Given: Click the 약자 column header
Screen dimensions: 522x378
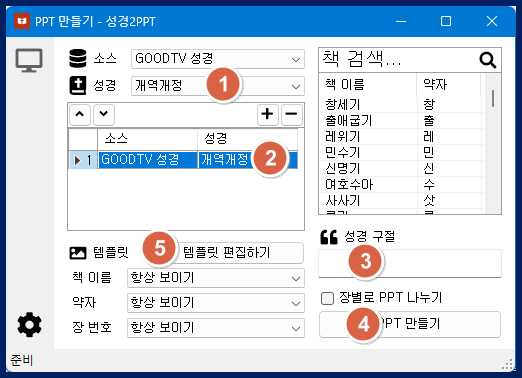Looking at the screenshot, I should [449, 84].
